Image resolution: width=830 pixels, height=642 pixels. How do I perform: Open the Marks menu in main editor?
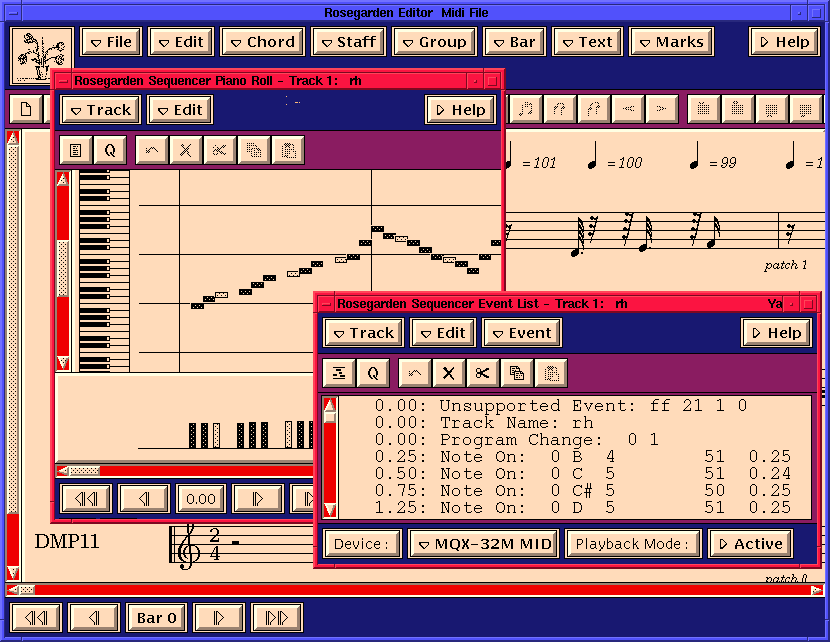click(671, 42)
